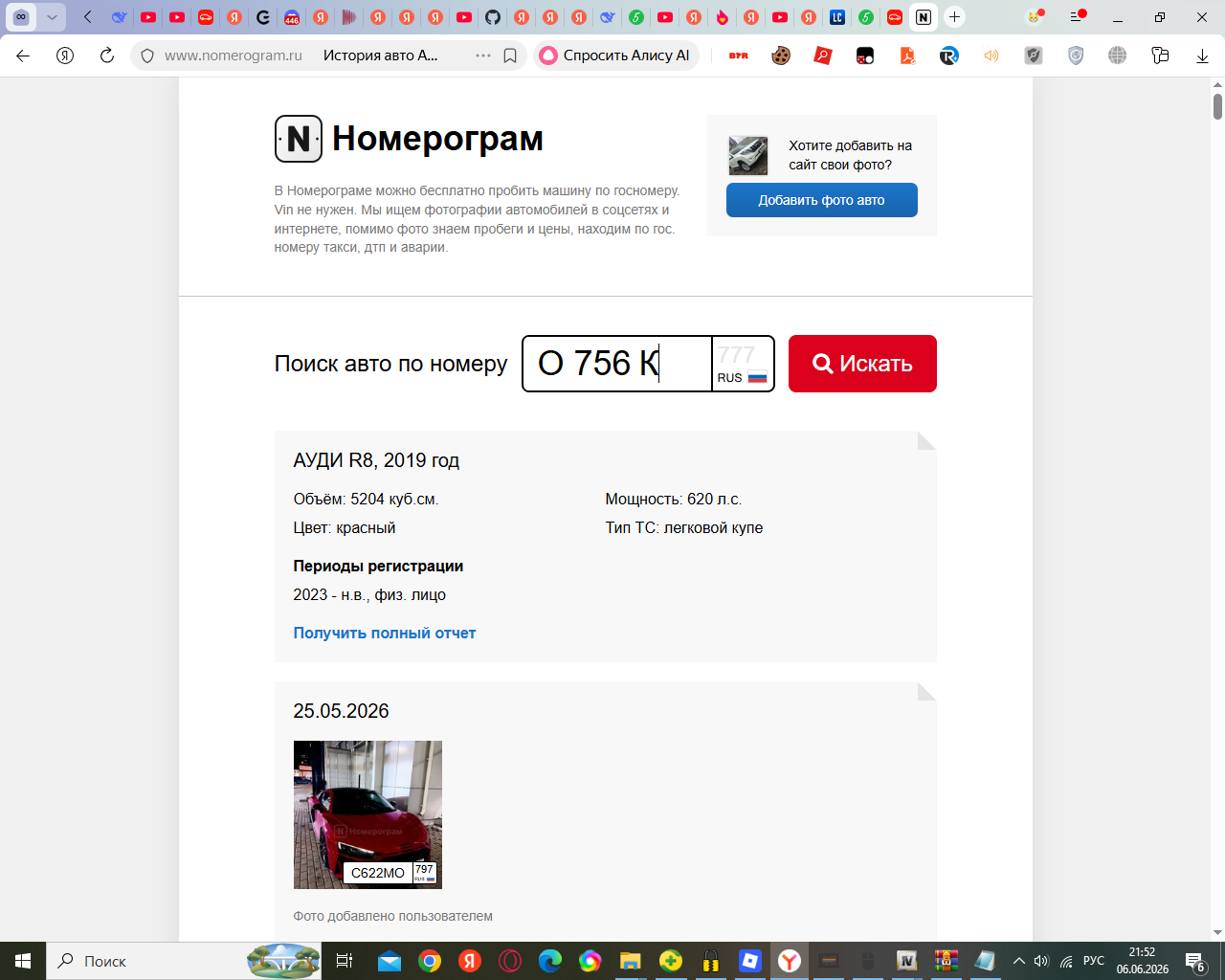
Task: Open WinRAR from the taskbar
Action: pos(947,961)
